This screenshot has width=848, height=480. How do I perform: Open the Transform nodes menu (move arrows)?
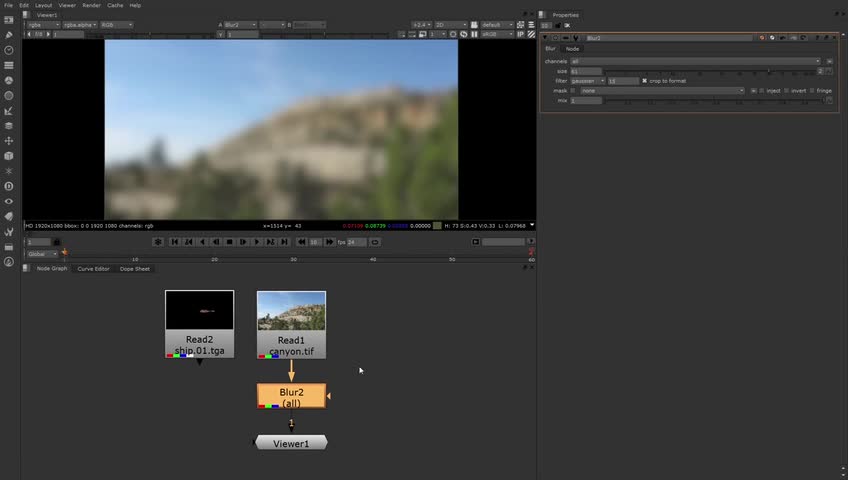[9, 141]
